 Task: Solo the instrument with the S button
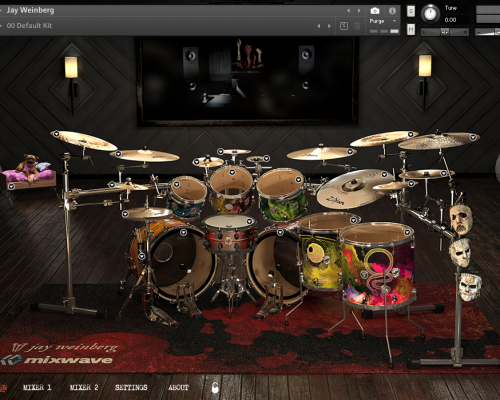click(x=411, y=11)
